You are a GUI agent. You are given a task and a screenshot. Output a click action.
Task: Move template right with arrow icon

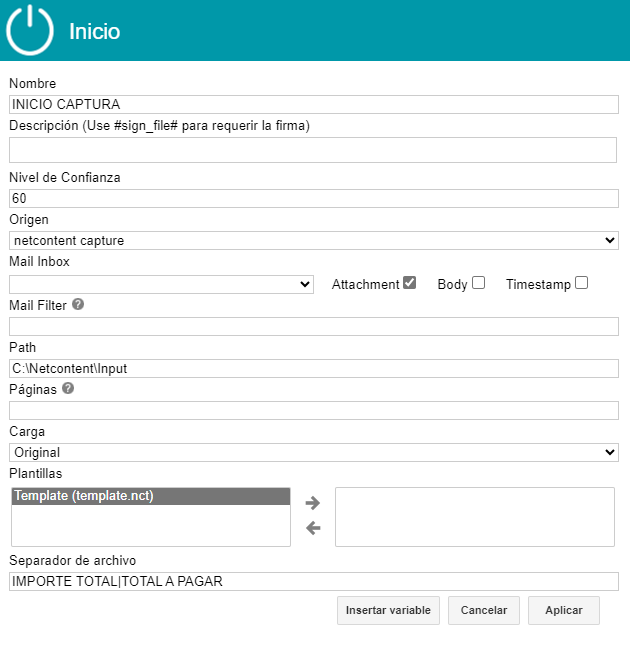313,503
